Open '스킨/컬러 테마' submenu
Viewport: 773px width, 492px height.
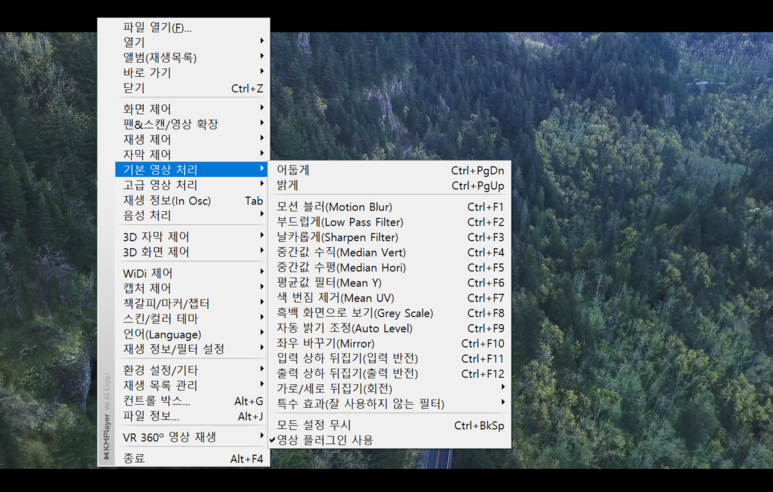191,319
